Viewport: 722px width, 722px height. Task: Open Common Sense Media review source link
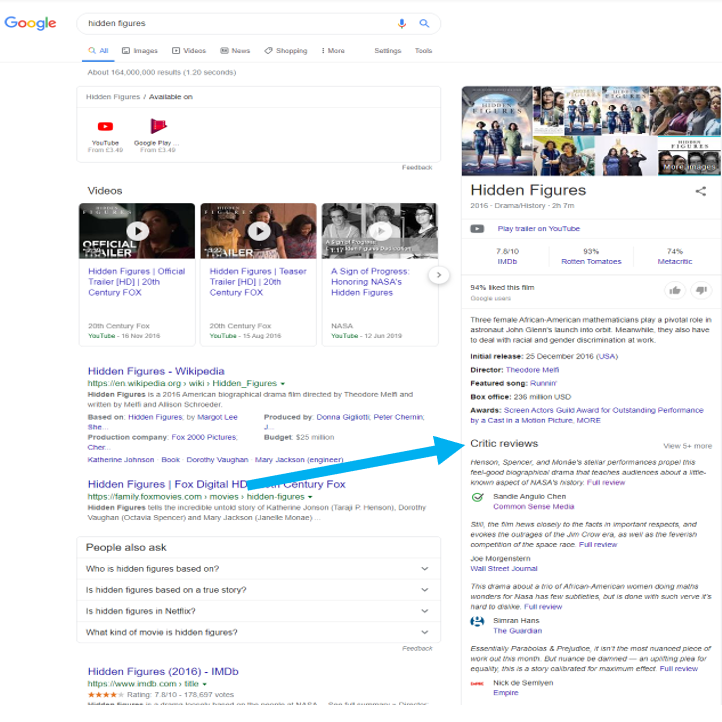pos(534,507)
